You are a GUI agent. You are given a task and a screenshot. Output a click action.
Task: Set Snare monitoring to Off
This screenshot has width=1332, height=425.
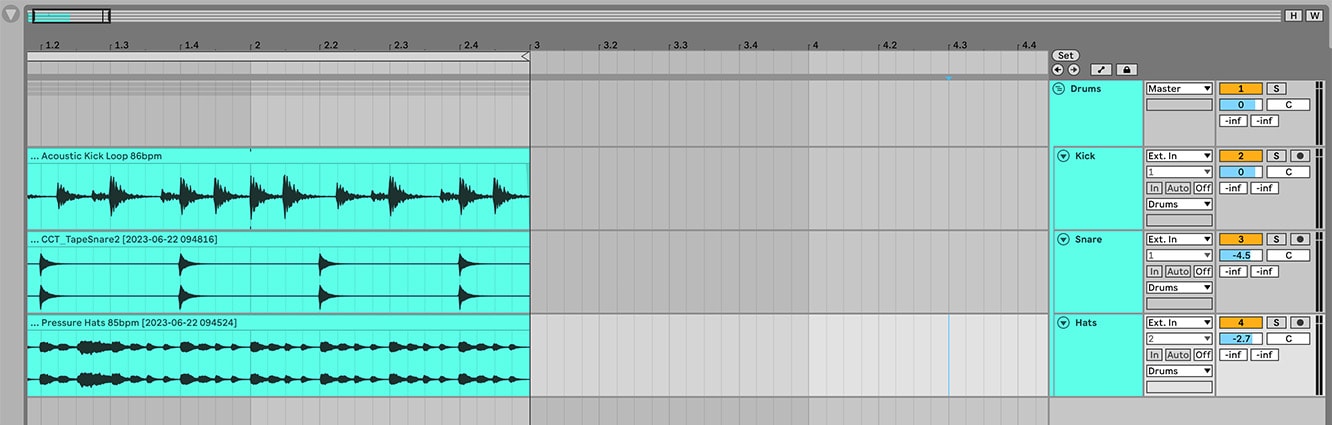coord(1203,271)
